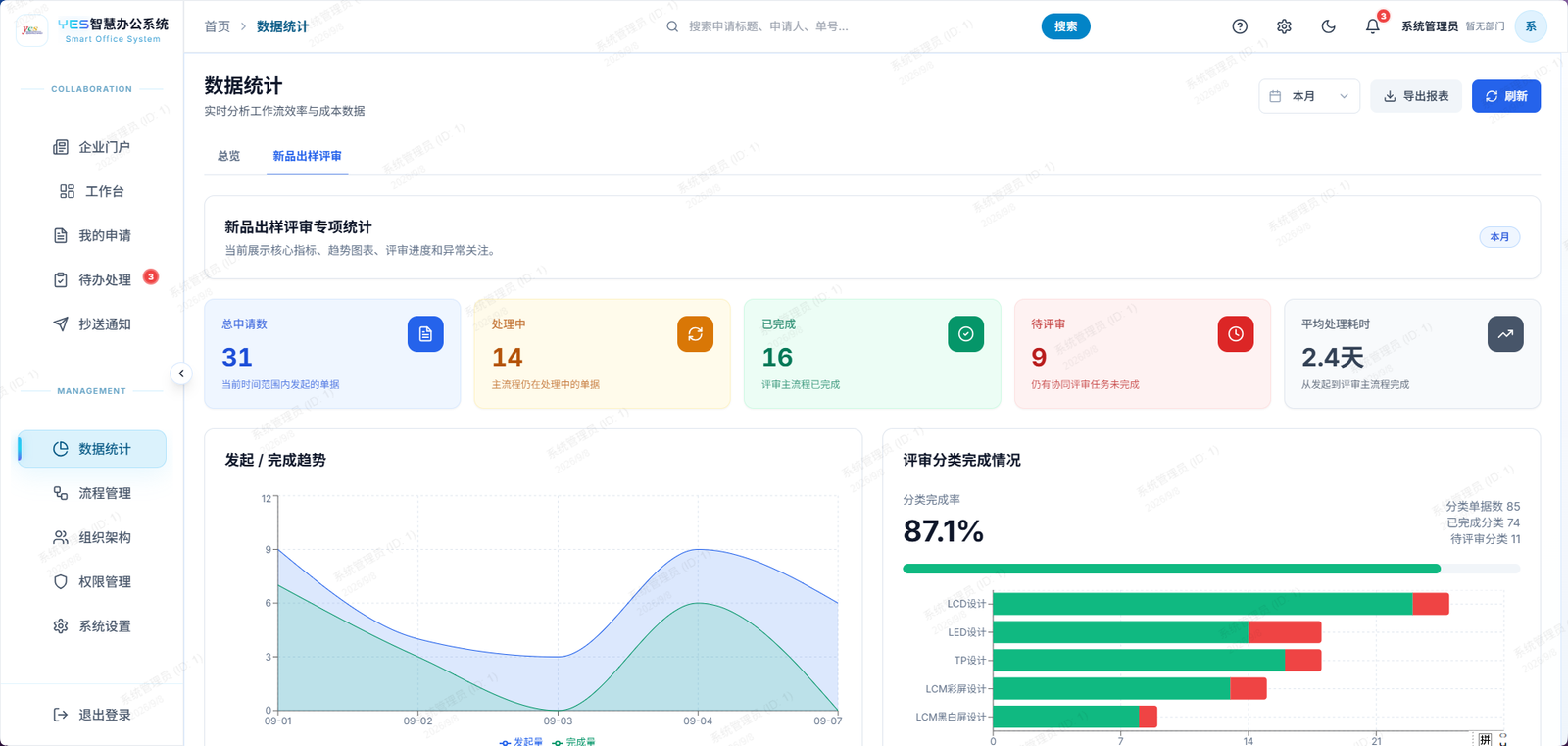Screen dimensions: 1568x746
Task: Select 数据统计 in the sidebar
Action: (x=91, y=449)
